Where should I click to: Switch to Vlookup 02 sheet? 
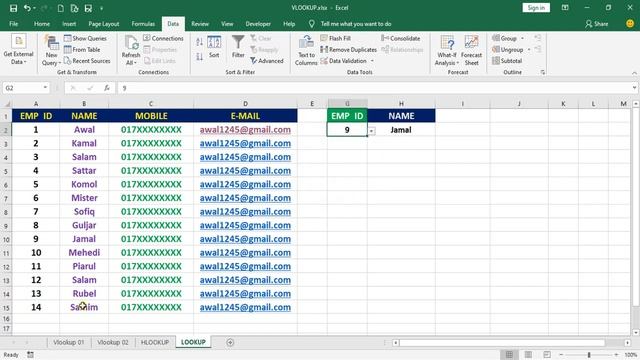pos(113,342)
